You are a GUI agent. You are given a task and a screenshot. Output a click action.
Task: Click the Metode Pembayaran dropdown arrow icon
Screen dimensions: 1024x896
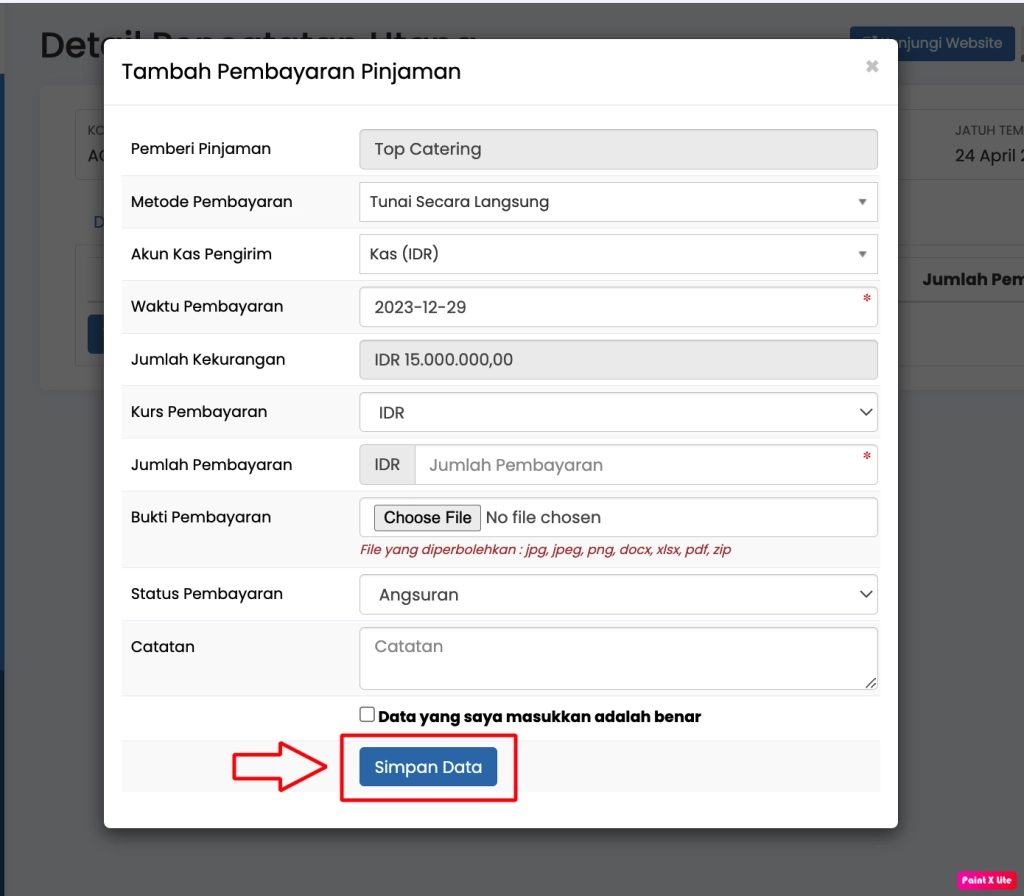coord(862,202)
